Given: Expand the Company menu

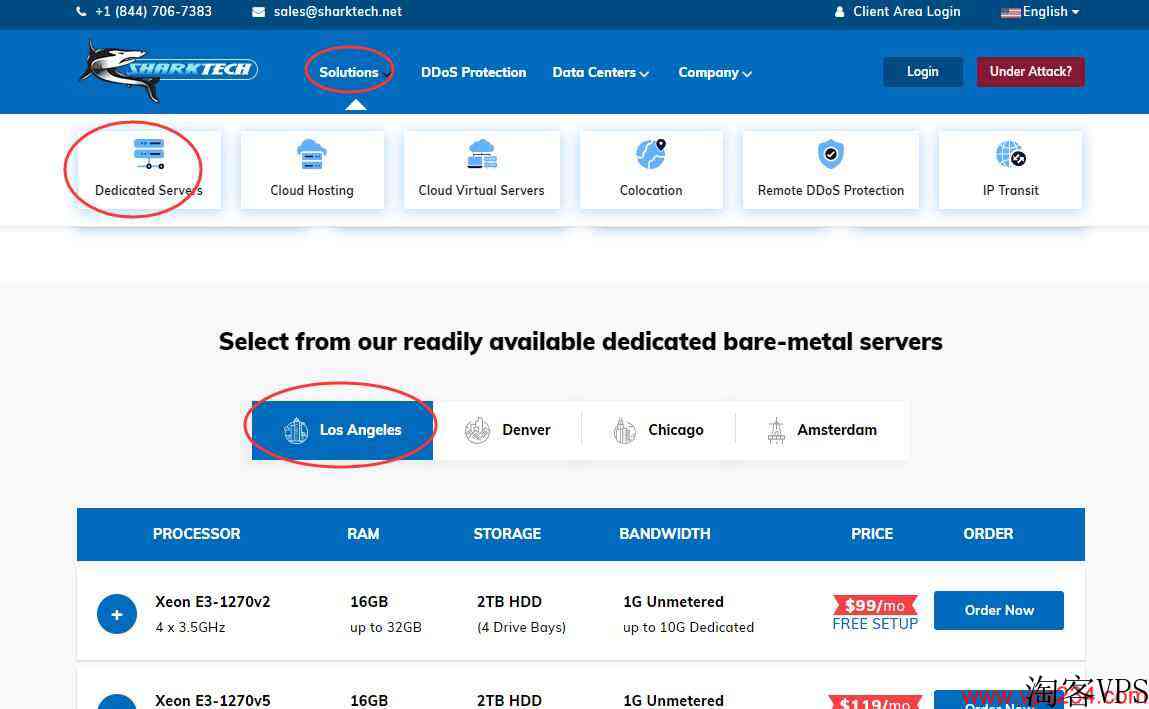Looking at the screenshot, I should pyautogui.click(x=714, y=72).
